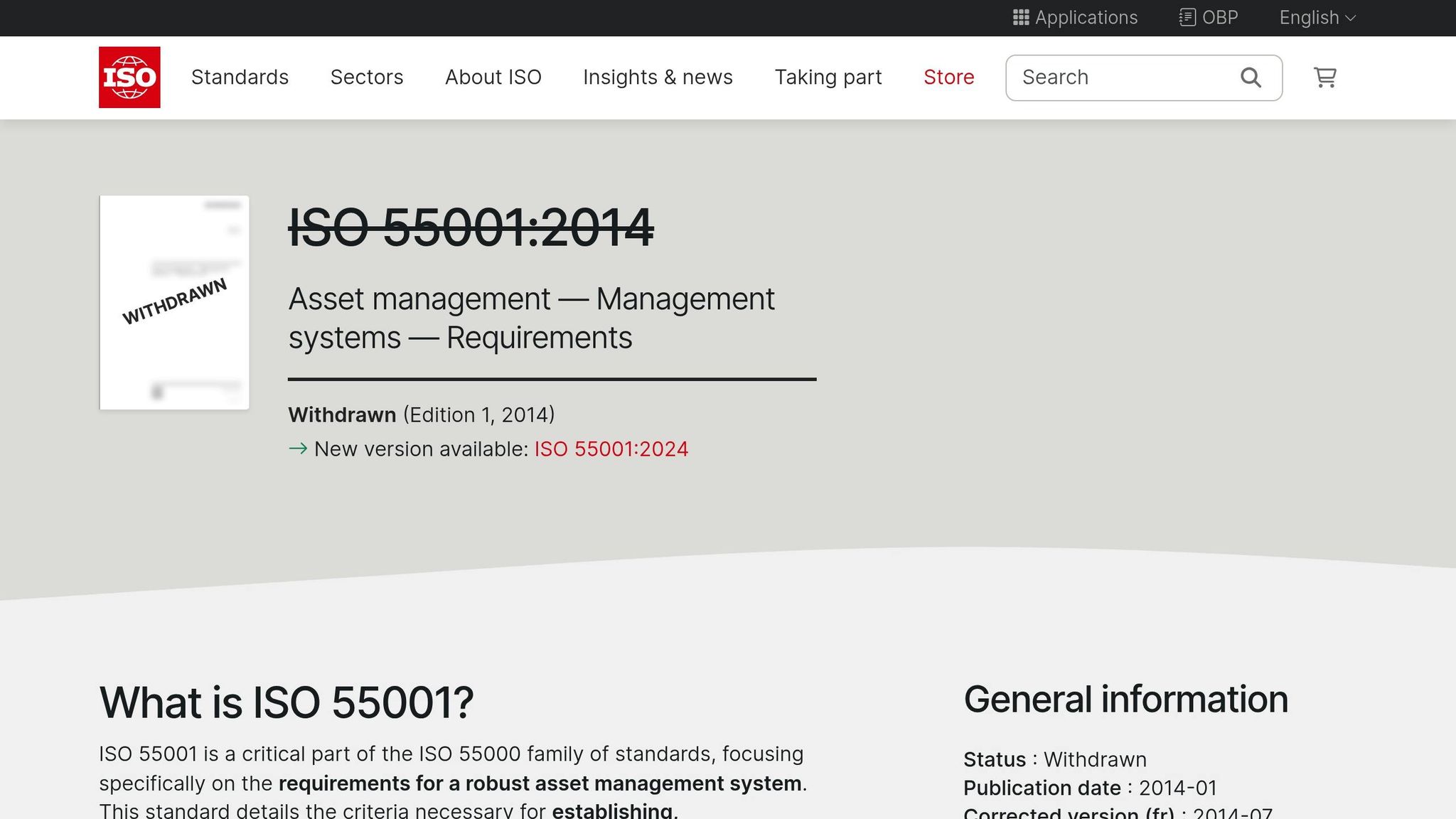
Task: Open the Standards menu
Action: point(240,77)
